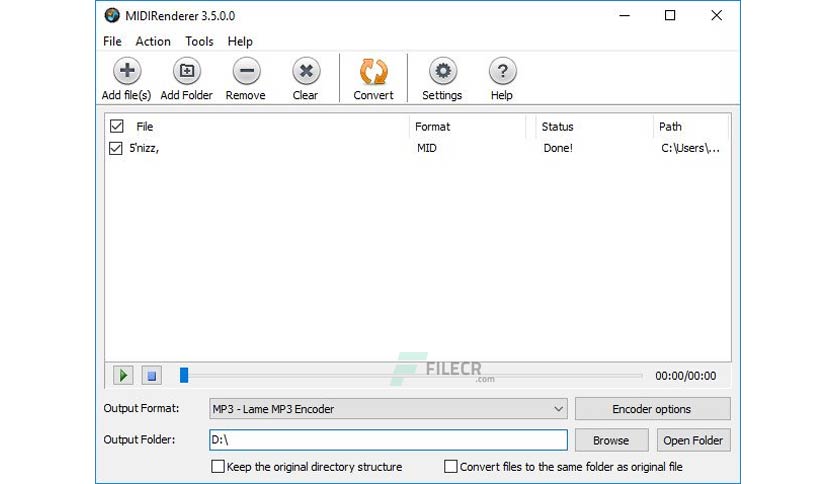Click the C:\Users\... path cell

coord(690,148)
